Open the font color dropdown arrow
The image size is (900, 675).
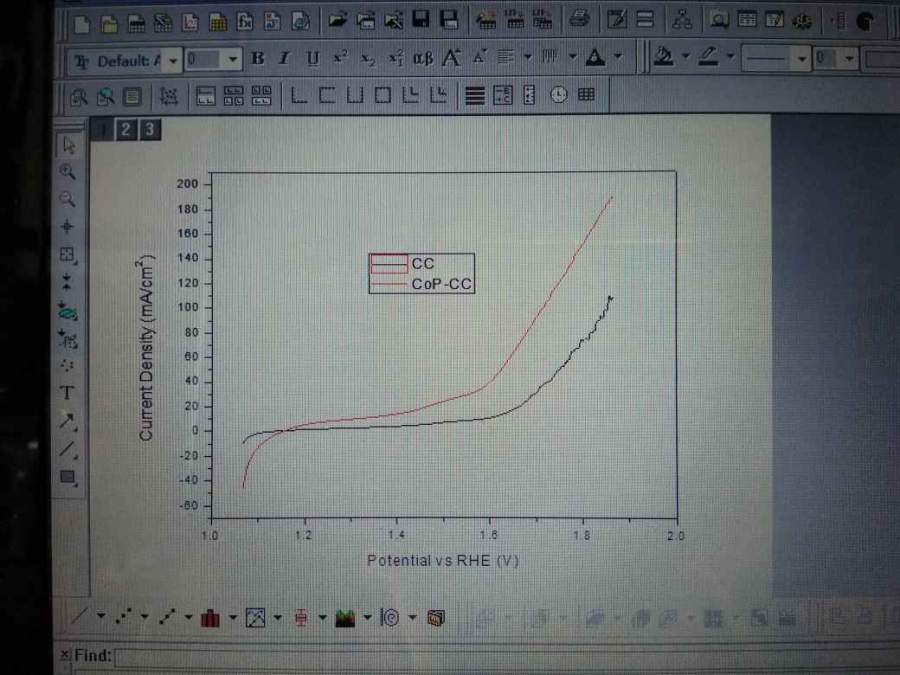618,56
